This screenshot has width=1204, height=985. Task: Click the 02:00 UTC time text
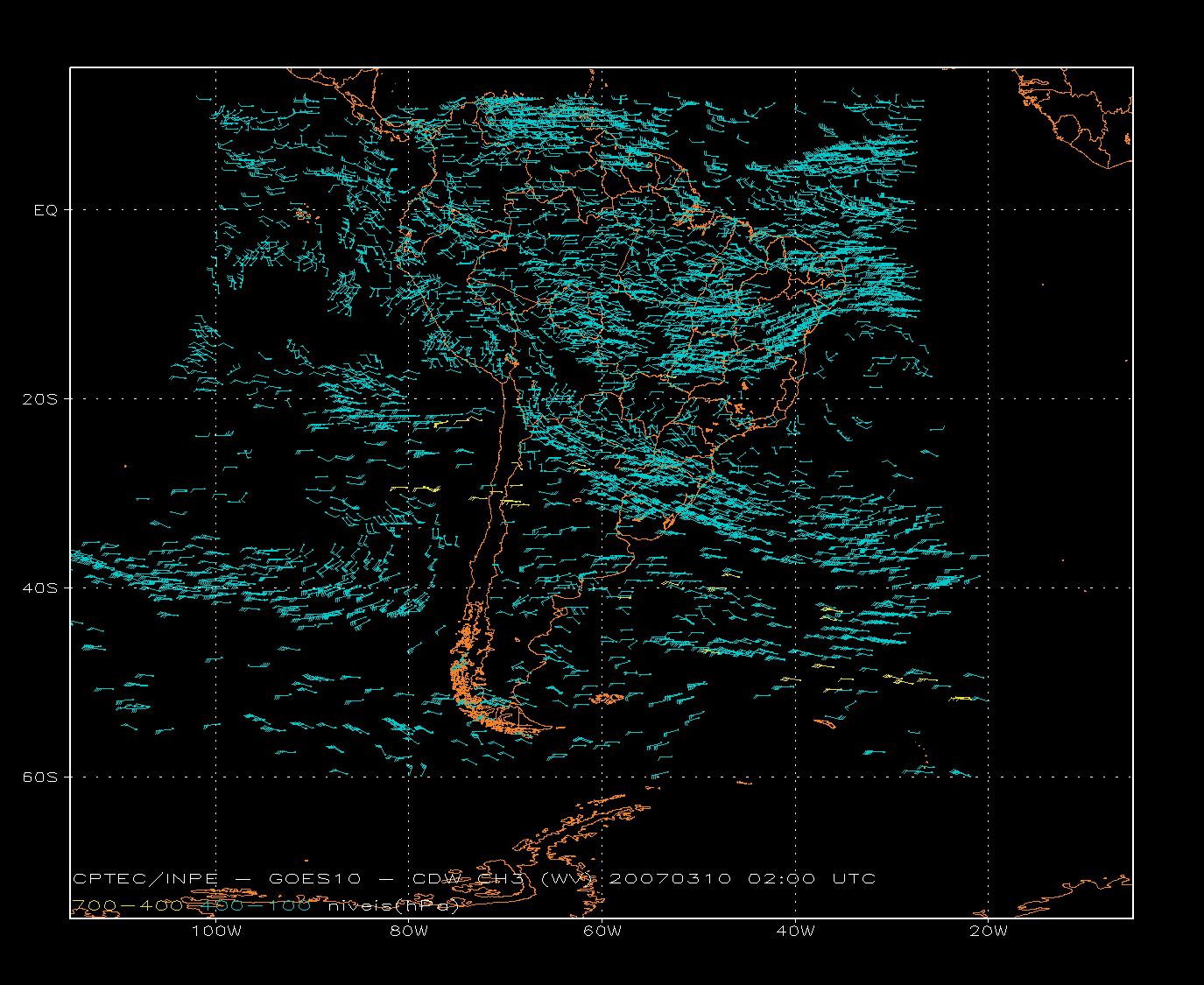tap(812, 878)
